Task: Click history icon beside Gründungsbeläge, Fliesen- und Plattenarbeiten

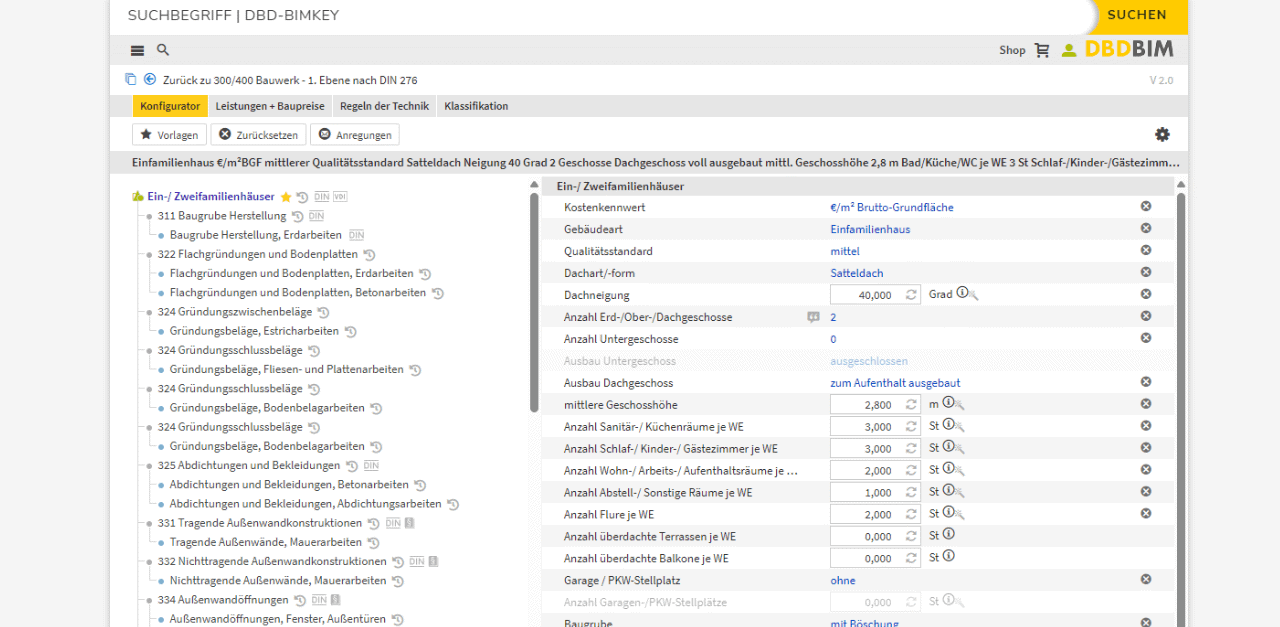Action: pos(415,370)
